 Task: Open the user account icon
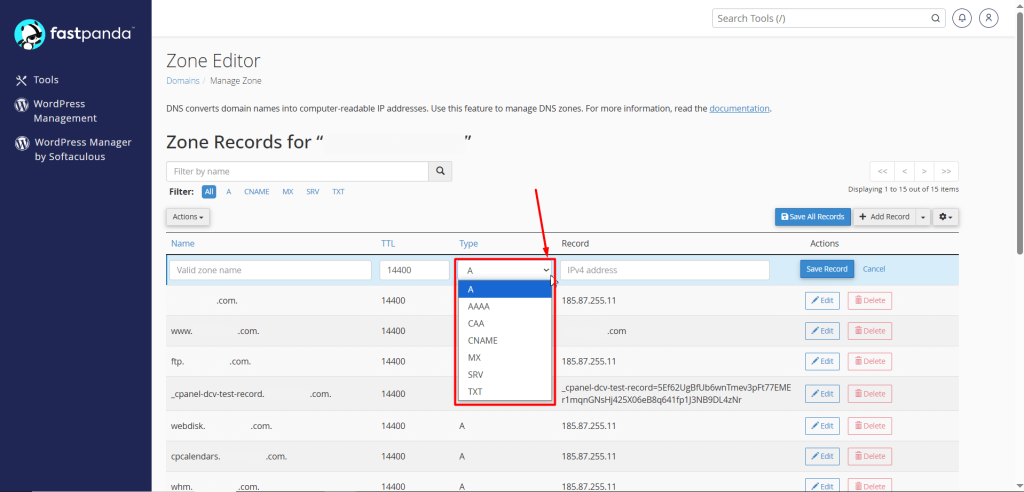(x=989, y=18)
